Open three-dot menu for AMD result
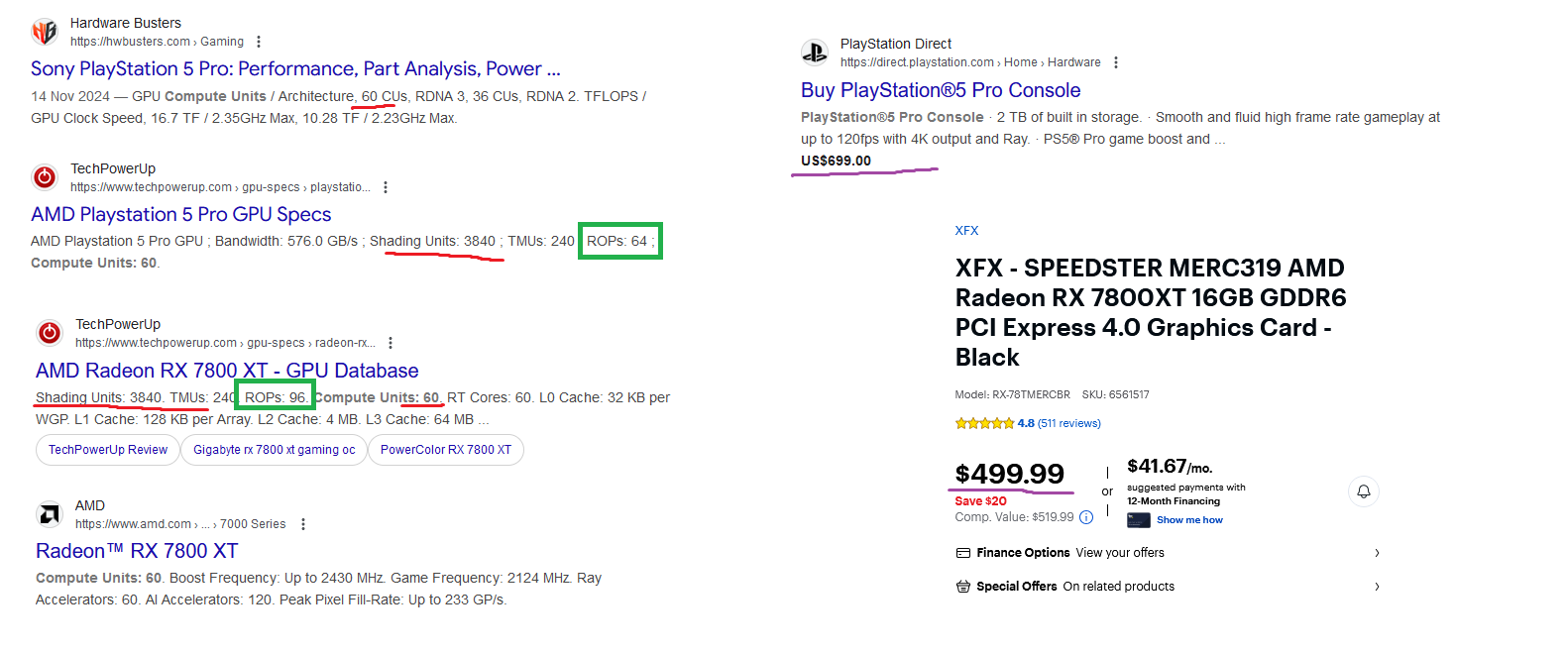 (303, 524)
